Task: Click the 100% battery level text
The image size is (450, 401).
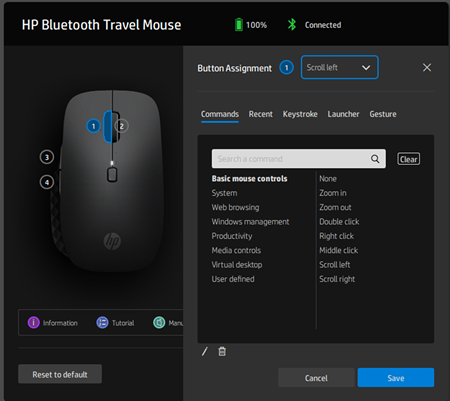Action: [256, 25]
